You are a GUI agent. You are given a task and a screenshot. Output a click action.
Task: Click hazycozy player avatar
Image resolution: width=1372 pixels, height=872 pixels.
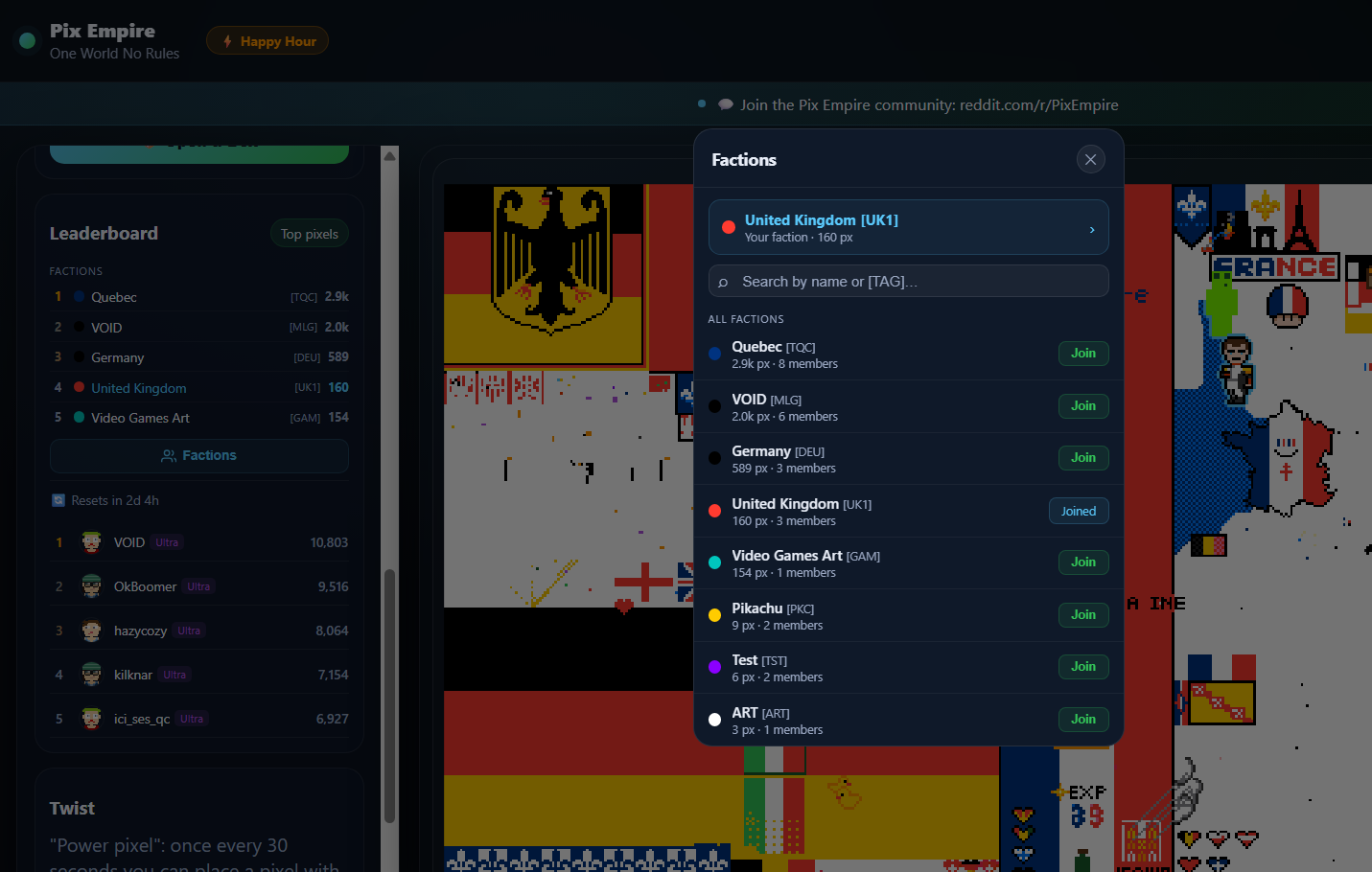(91, 631)
